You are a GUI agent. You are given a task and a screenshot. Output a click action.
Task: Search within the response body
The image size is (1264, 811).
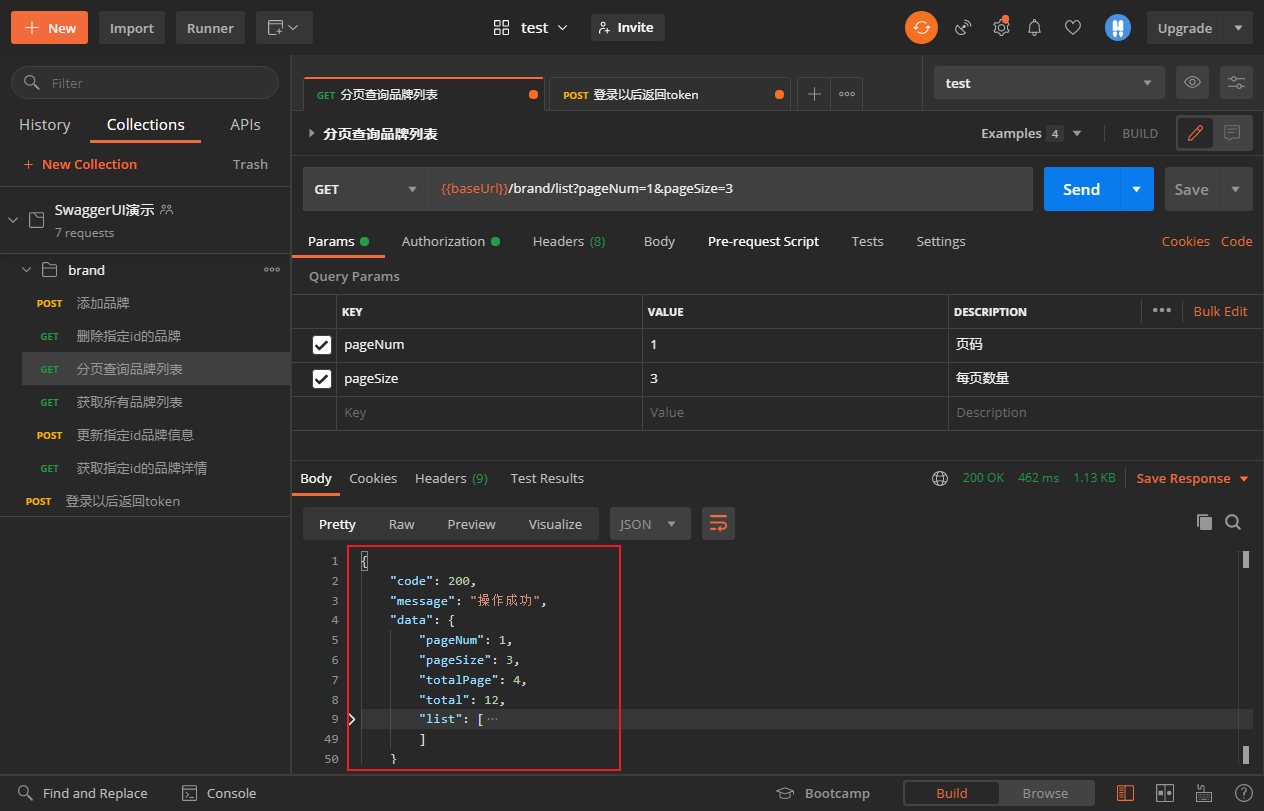pos(1233,522)
